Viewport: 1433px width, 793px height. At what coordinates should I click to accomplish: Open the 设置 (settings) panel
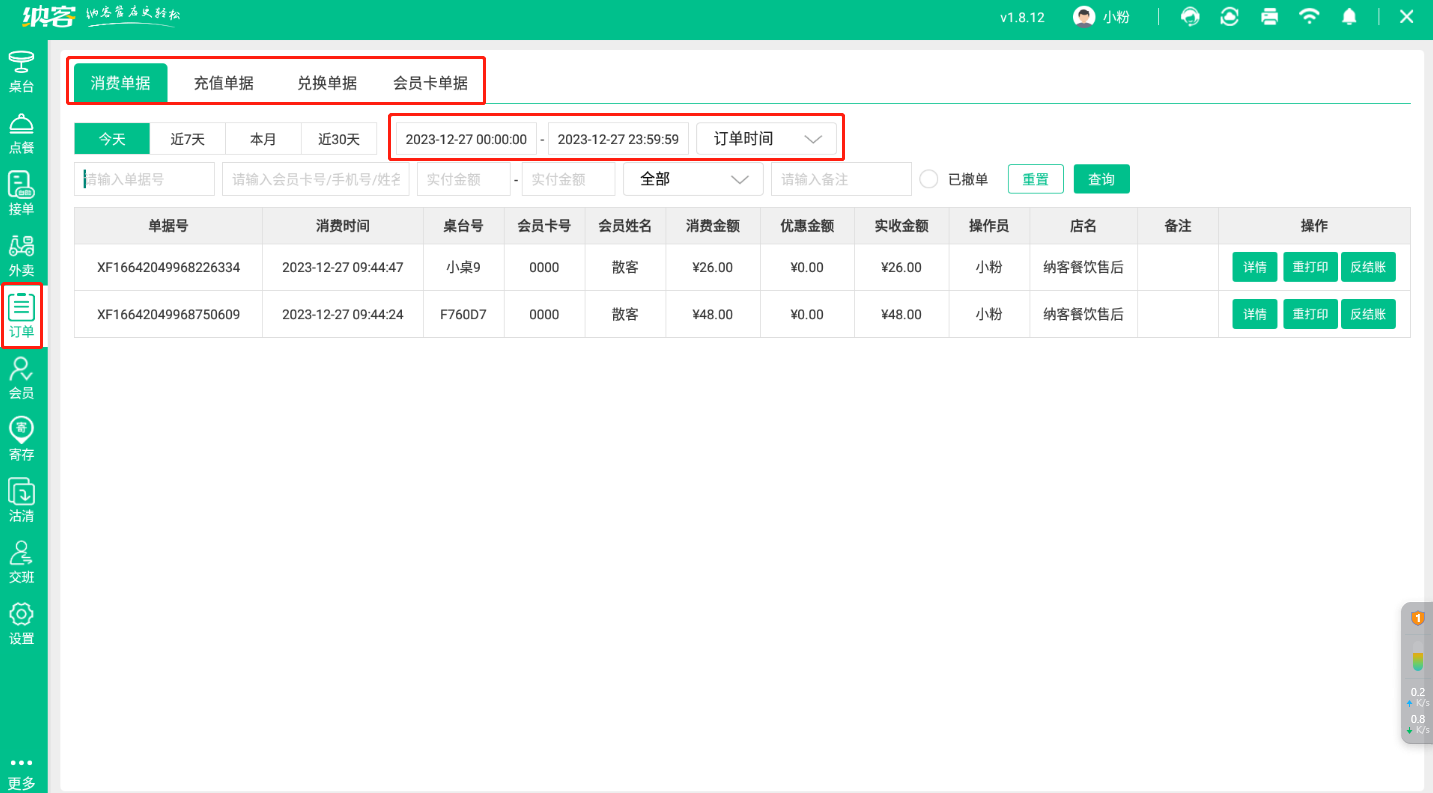(x=22, y=623)
